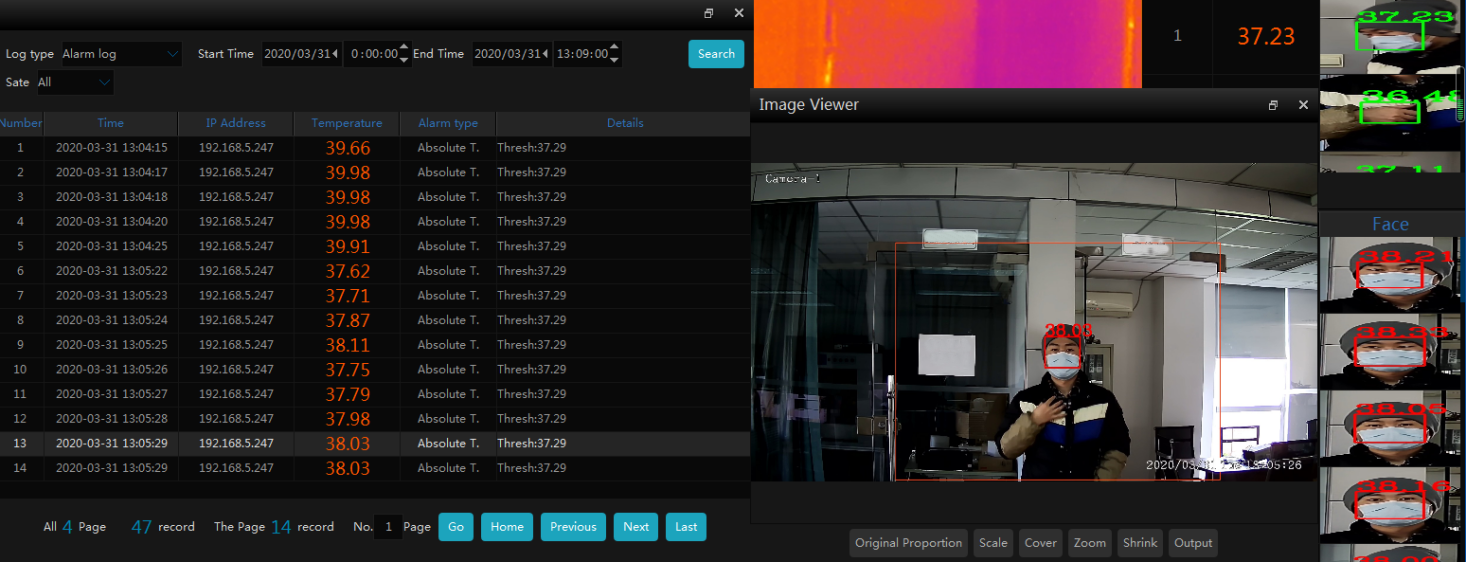Open face thumbnail labeled 38.21
The width and height of the screenshot is (1466, 562).
(1390, 275)
